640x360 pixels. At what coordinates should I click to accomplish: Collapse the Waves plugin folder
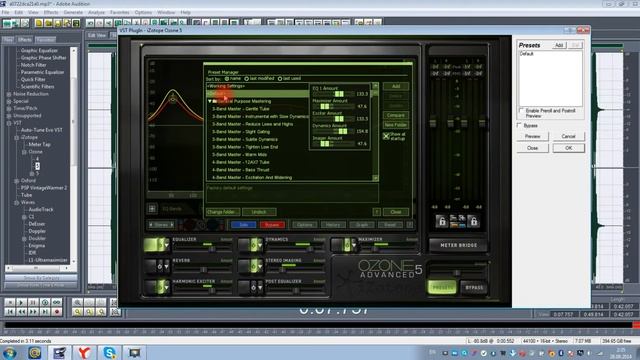pos(16,202)
